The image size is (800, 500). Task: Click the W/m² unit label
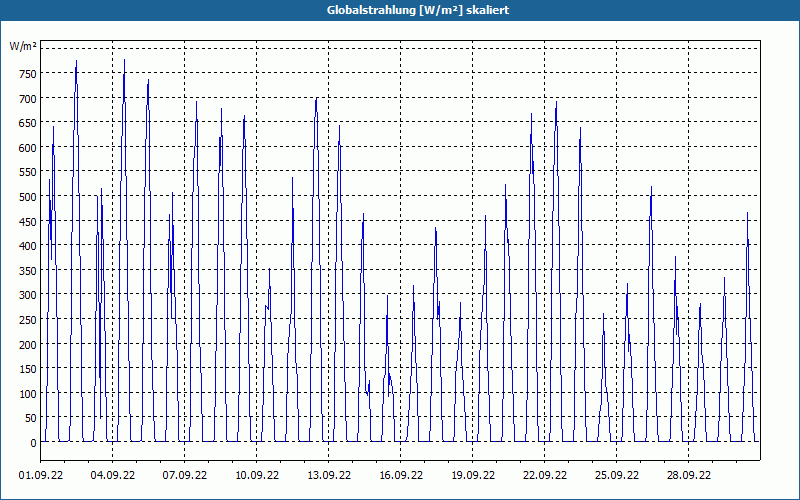coord(23,46)
